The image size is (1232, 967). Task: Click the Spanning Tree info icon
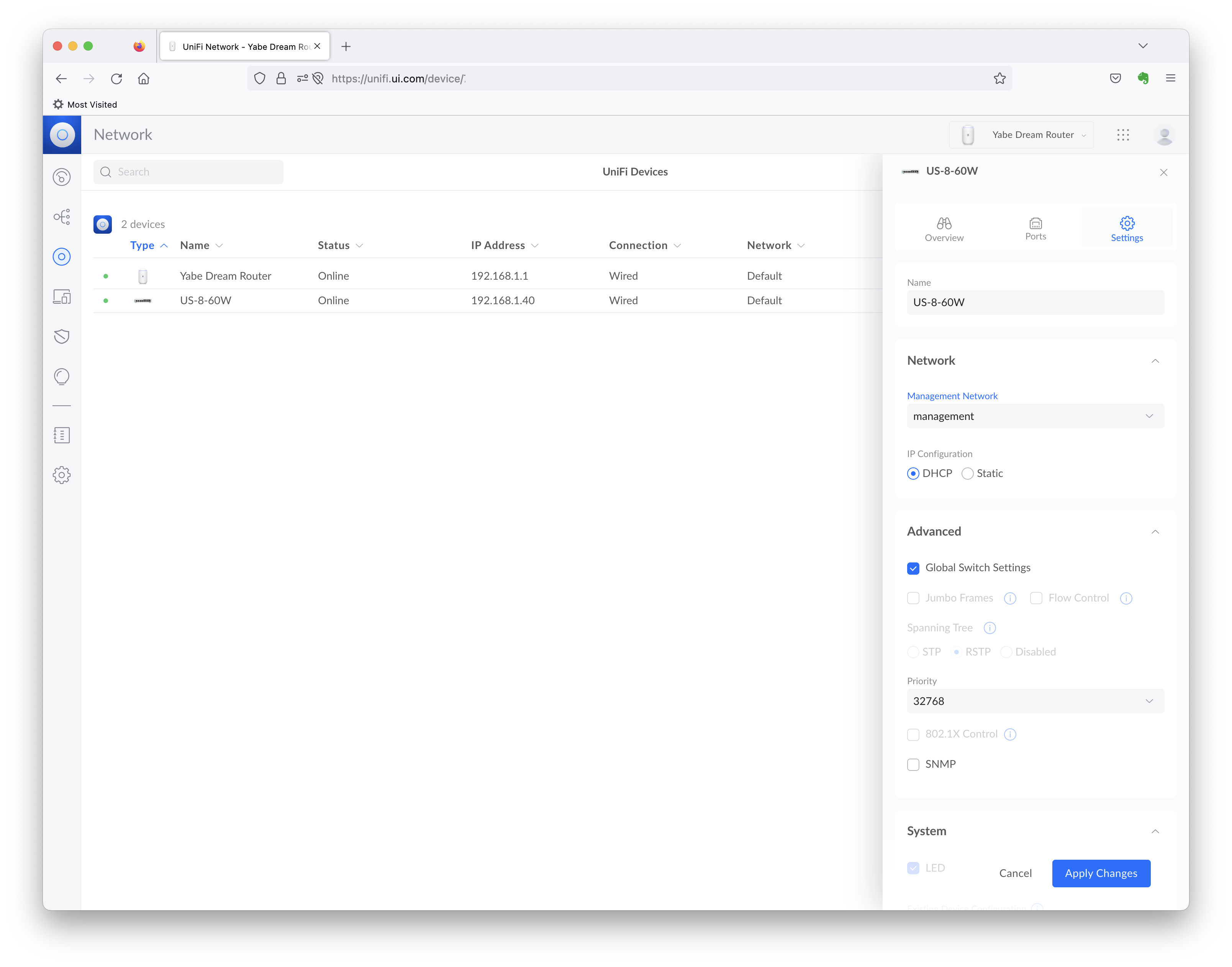tap(989, 627)
